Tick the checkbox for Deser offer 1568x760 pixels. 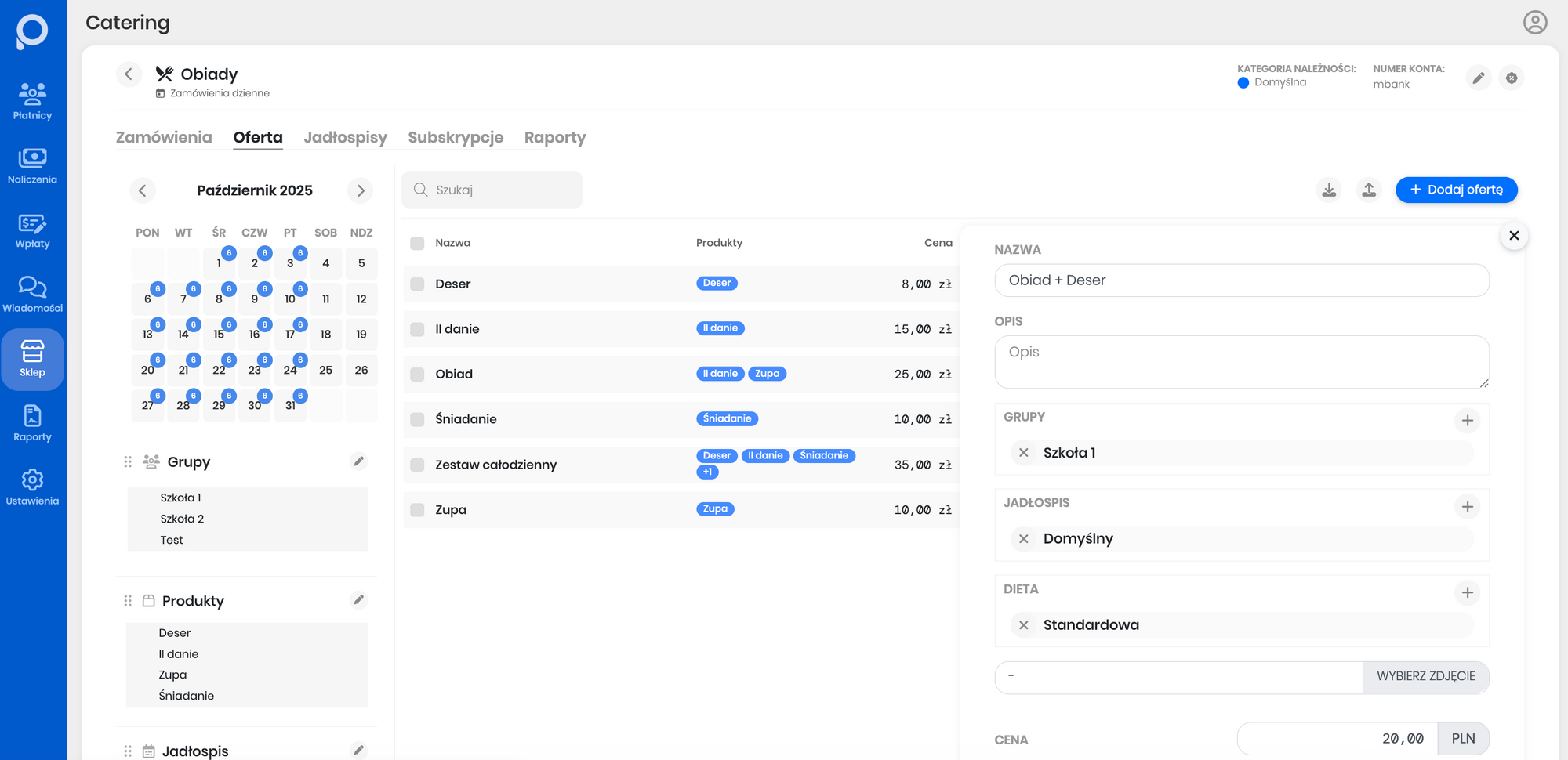point(417,284)
